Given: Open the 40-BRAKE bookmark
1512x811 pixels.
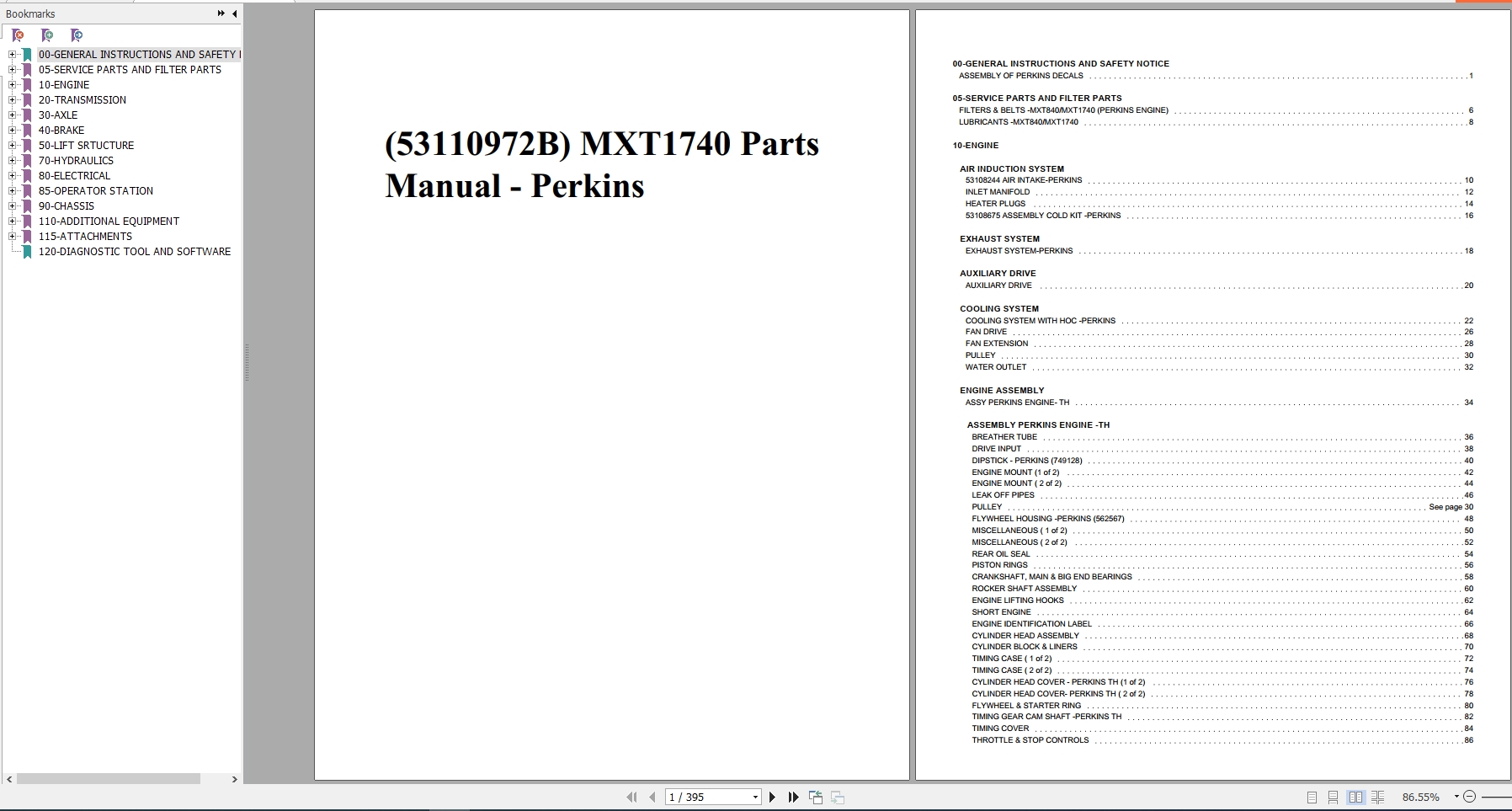Looking at the screenshot, I should [x=61, y=131].
